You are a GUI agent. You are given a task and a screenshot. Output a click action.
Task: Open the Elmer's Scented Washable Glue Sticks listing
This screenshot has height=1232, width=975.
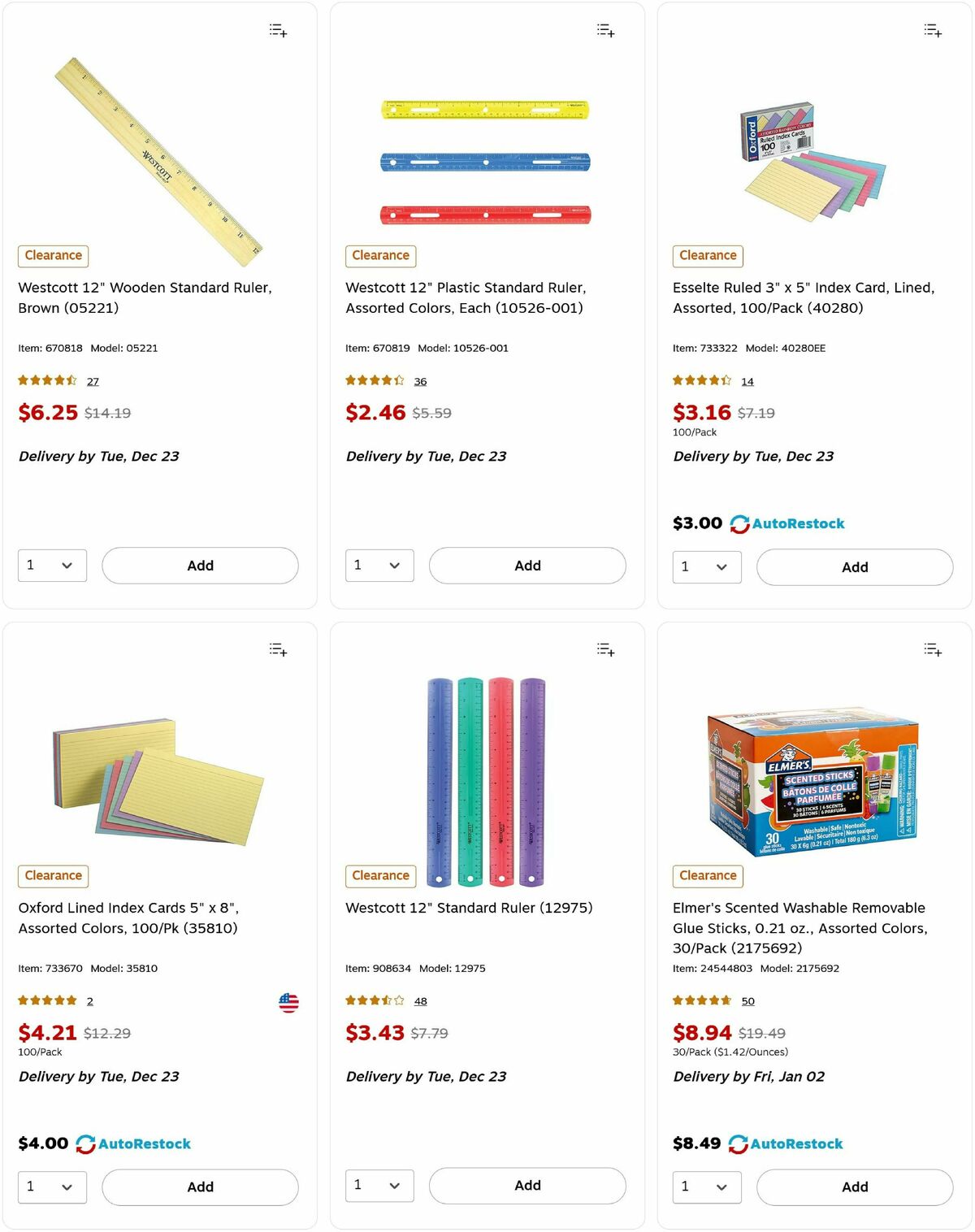pos(799,928)
